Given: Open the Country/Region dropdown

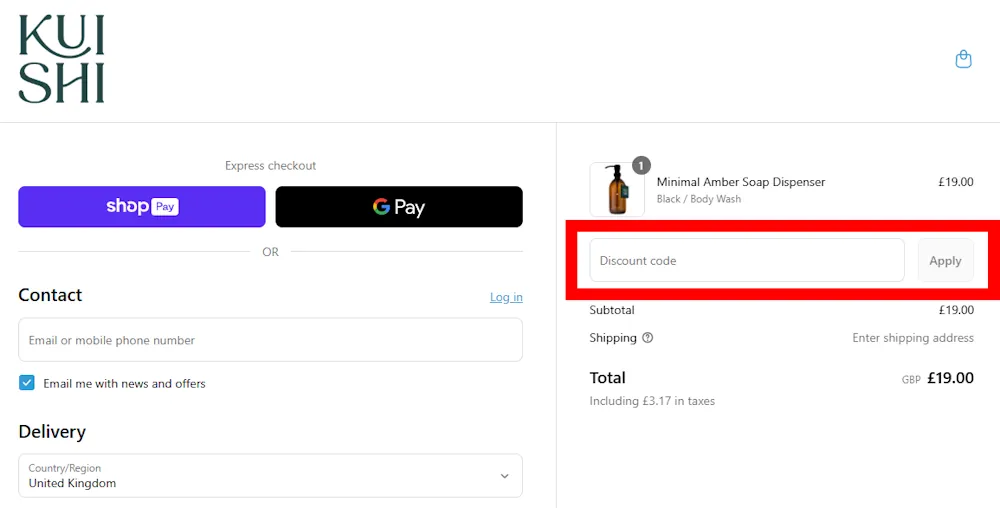Looking at the screenshot, I should coord(270,476).
